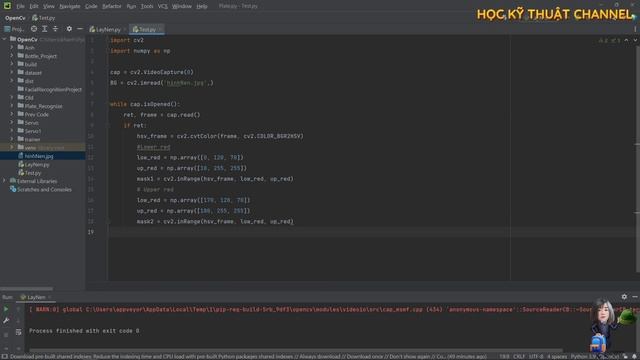Select hinhNen.jpg in project tree
This screenshot has height=360, width=640.
(36, 156)
